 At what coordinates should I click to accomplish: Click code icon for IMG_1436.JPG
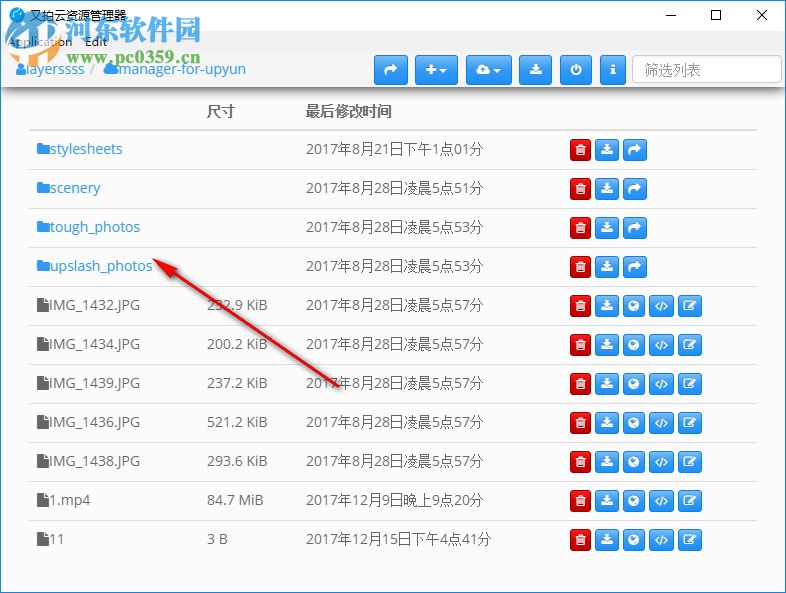tap(661, 423)
